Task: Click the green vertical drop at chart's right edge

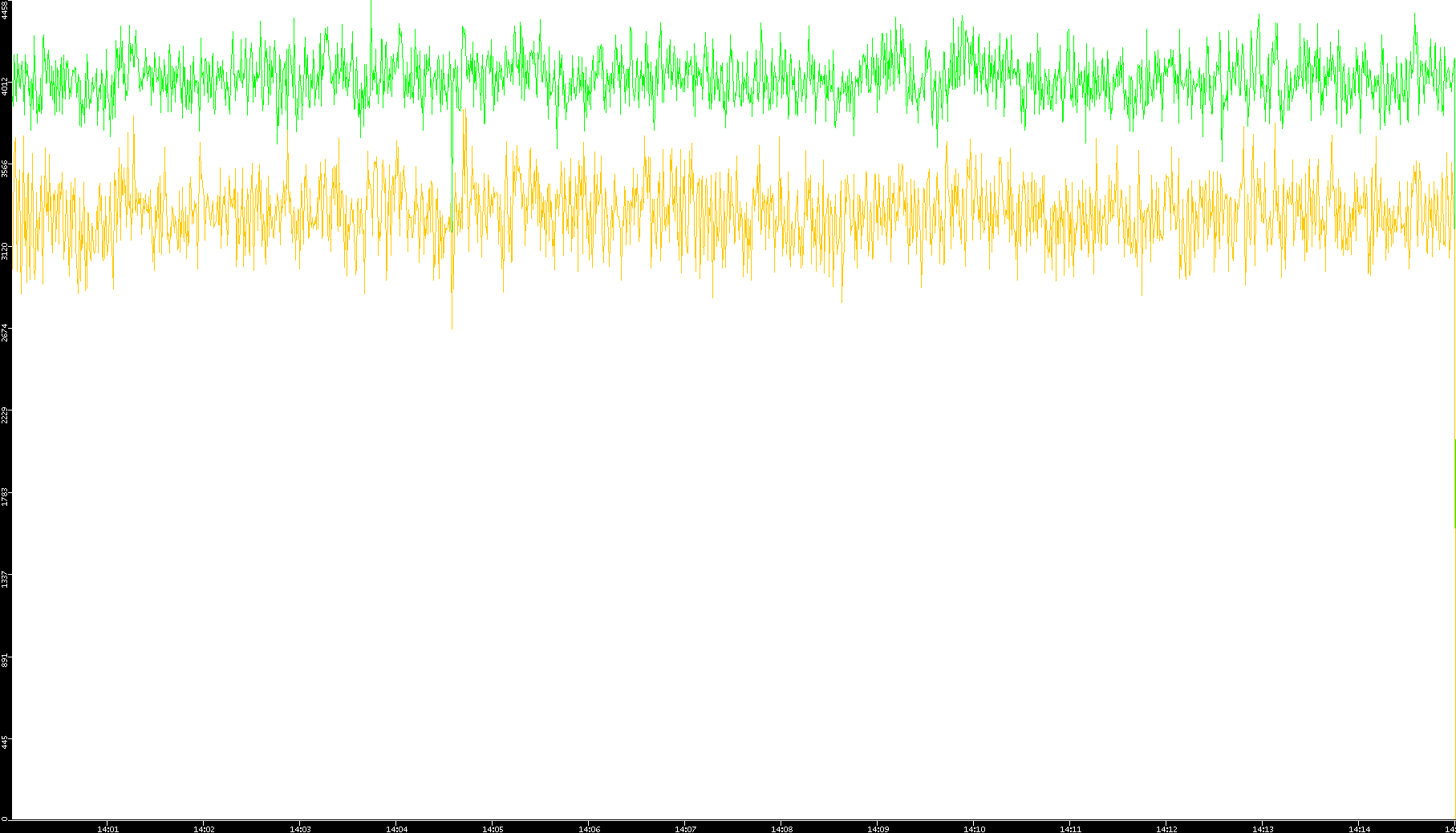Action: [x=1454, y=481]
